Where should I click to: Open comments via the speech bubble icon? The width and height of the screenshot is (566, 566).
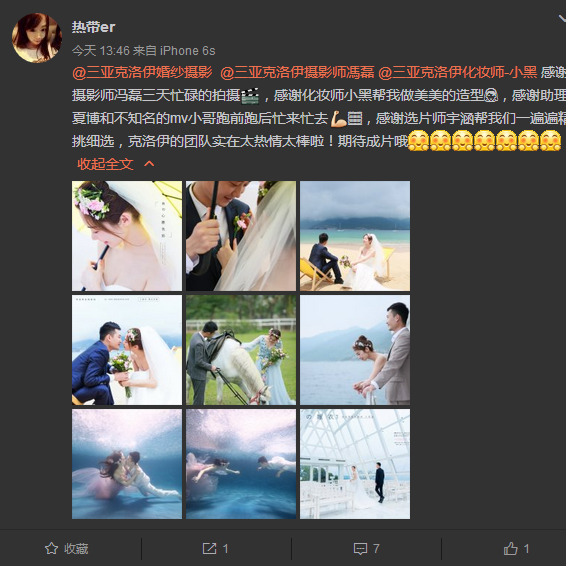click(x=360, y=549)
